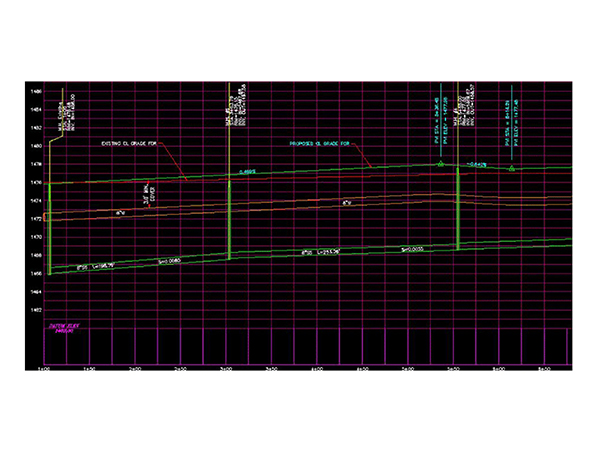Click the first green PVI triangle marker

point(441,164)
